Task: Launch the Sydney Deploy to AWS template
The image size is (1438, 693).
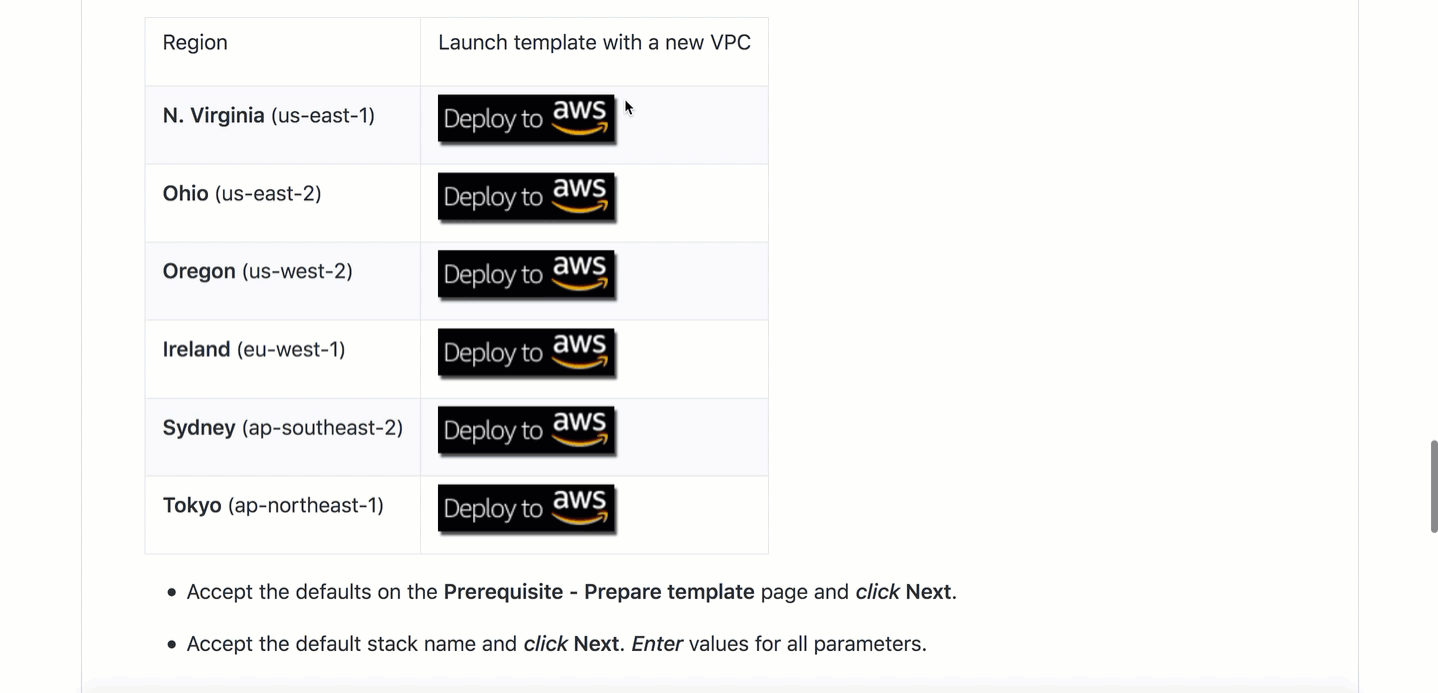Action: point(527,432)
